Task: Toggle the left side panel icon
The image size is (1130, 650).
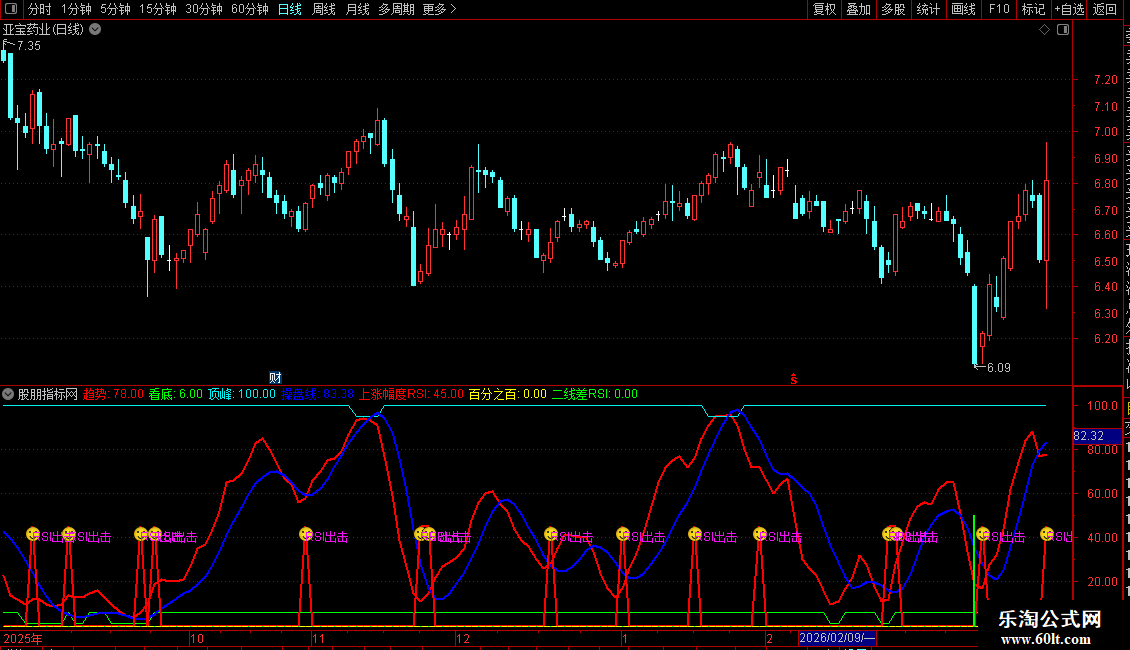Action: pos(11,9)
